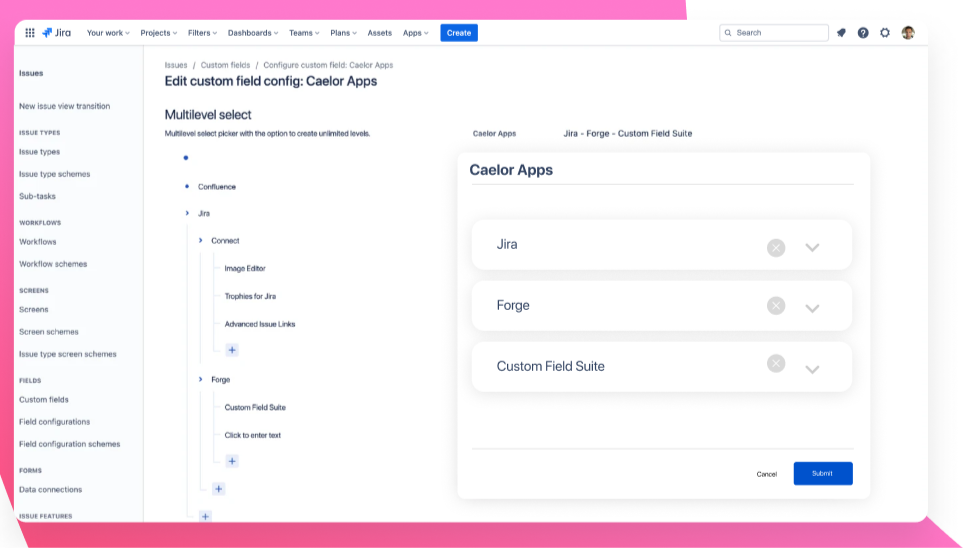
Task: Select Custom Field Suite tree option
Action: coord(255,407)
